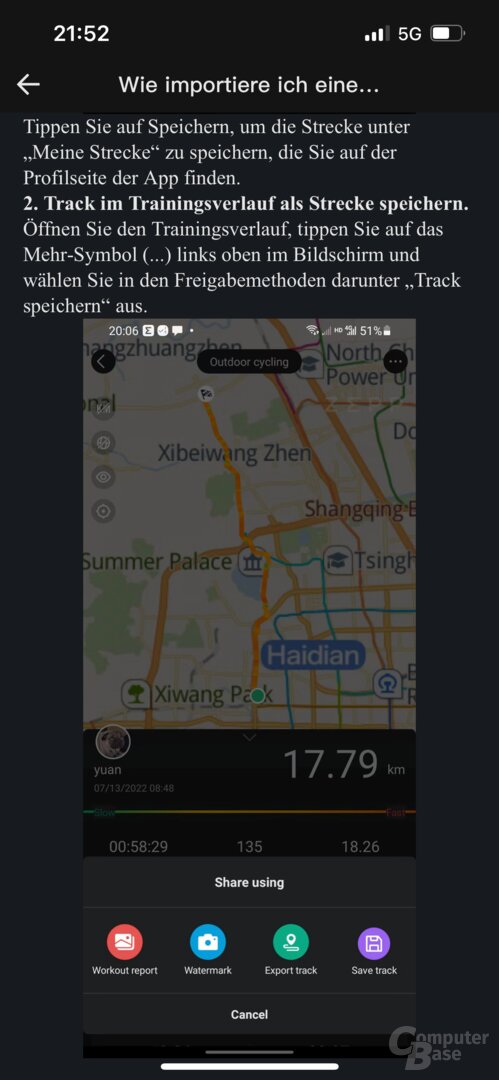The image size is (499, 1080).
Task: Toggle the eye visibility icon on map
Action: click(103, 477)
